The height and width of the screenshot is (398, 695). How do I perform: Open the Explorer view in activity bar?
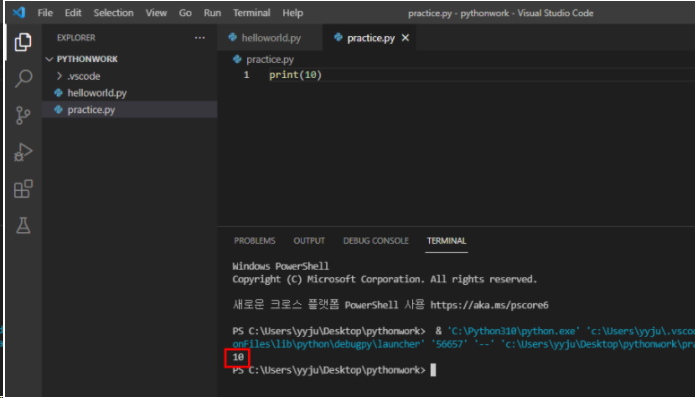(x=23, y=42)
